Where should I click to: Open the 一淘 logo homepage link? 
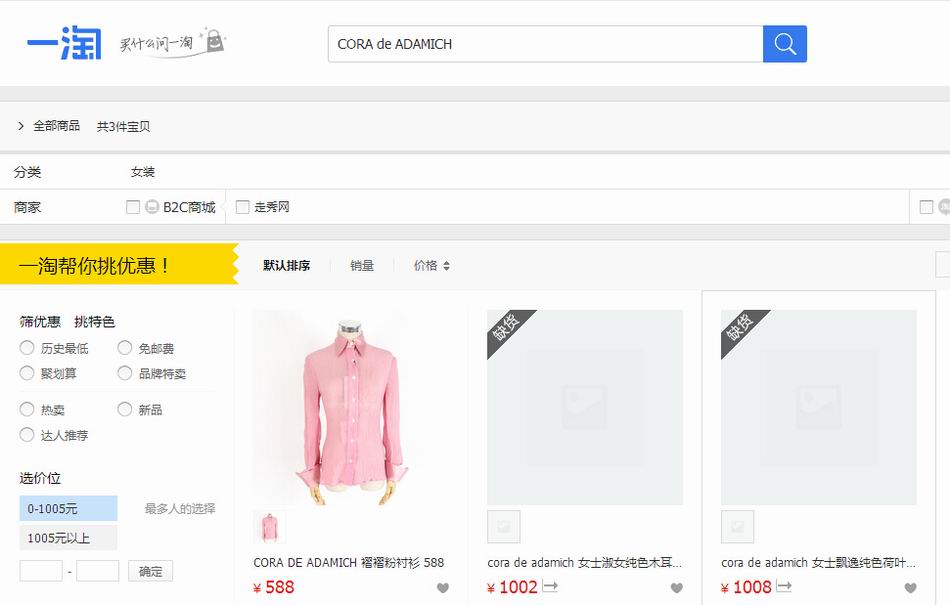[x=64, y=43]
